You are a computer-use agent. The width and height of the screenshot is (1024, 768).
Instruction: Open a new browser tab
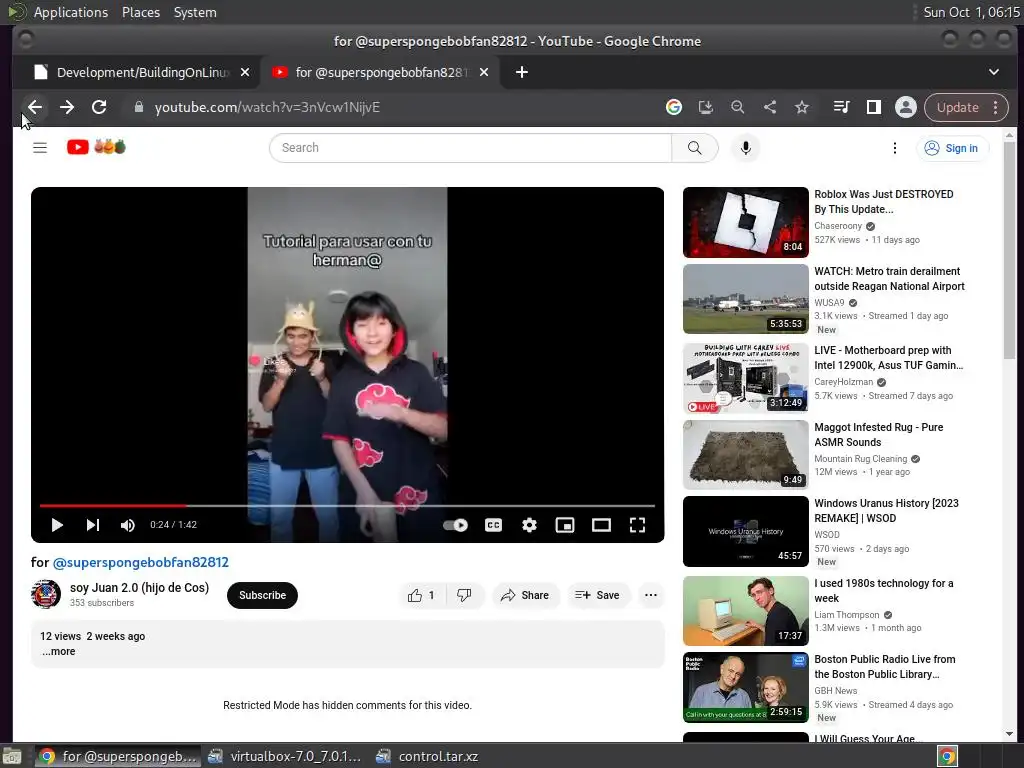pyautogui.click(x=521, y=72)
